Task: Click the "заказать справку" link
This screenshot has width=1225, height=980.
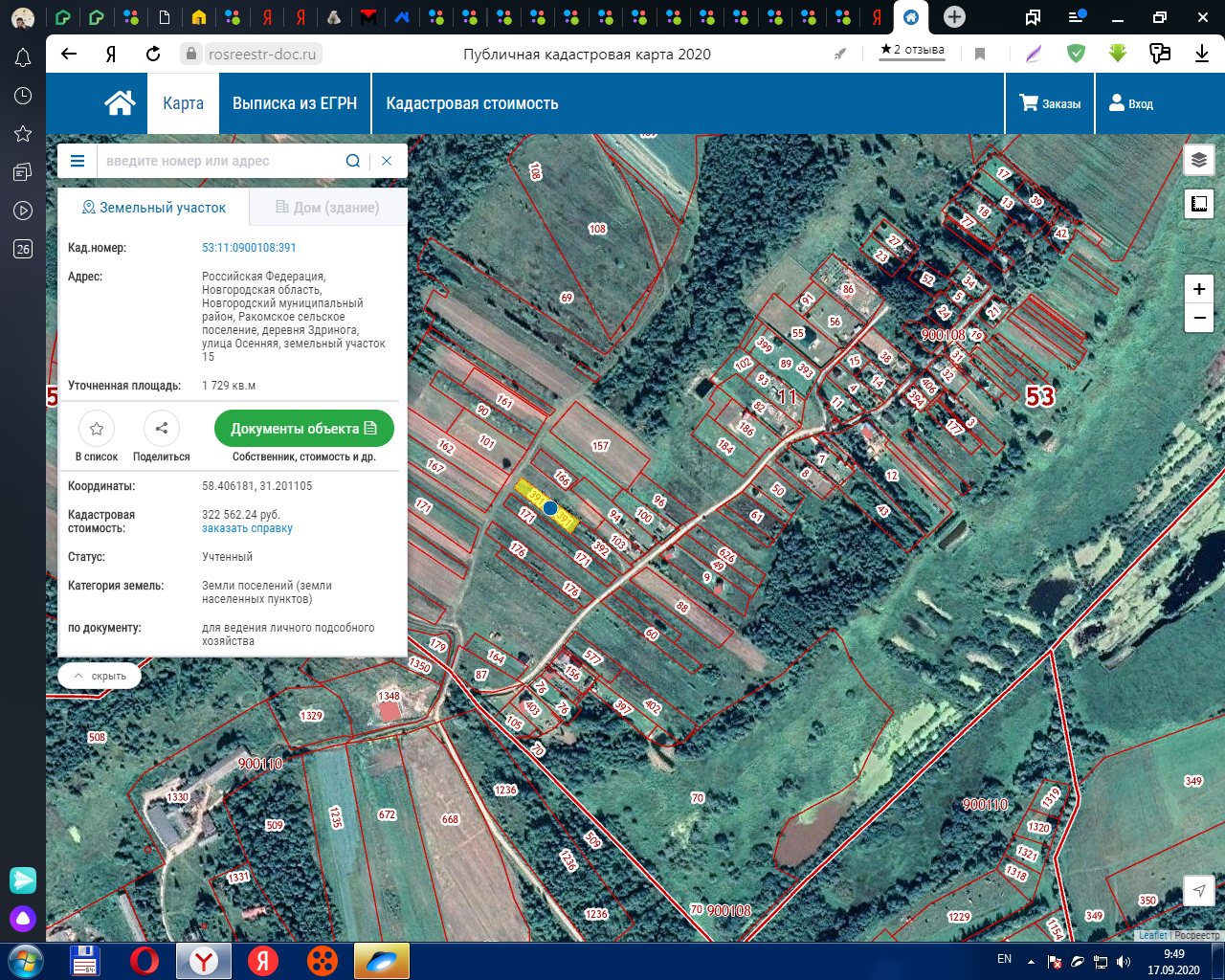Action: point(247,528)
